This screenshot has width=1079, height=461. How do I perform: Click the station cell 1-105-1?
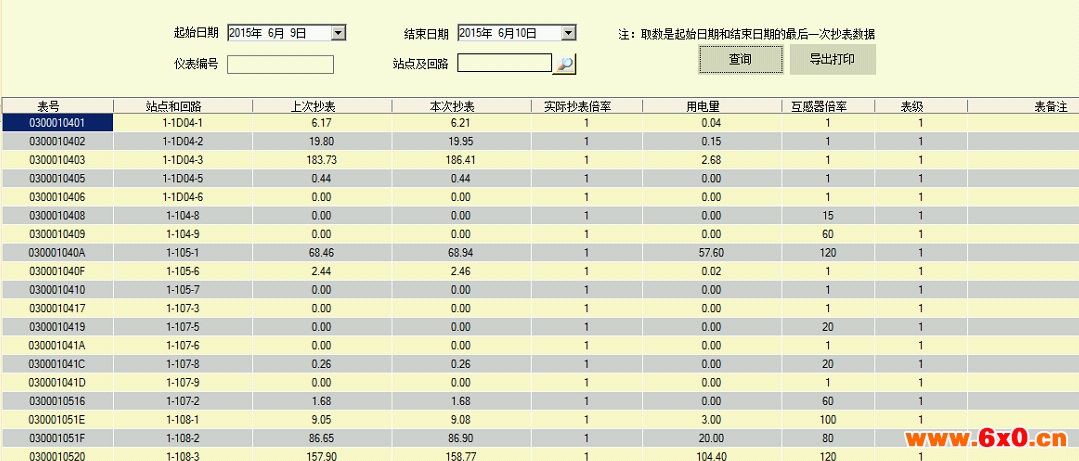(183, 253)
